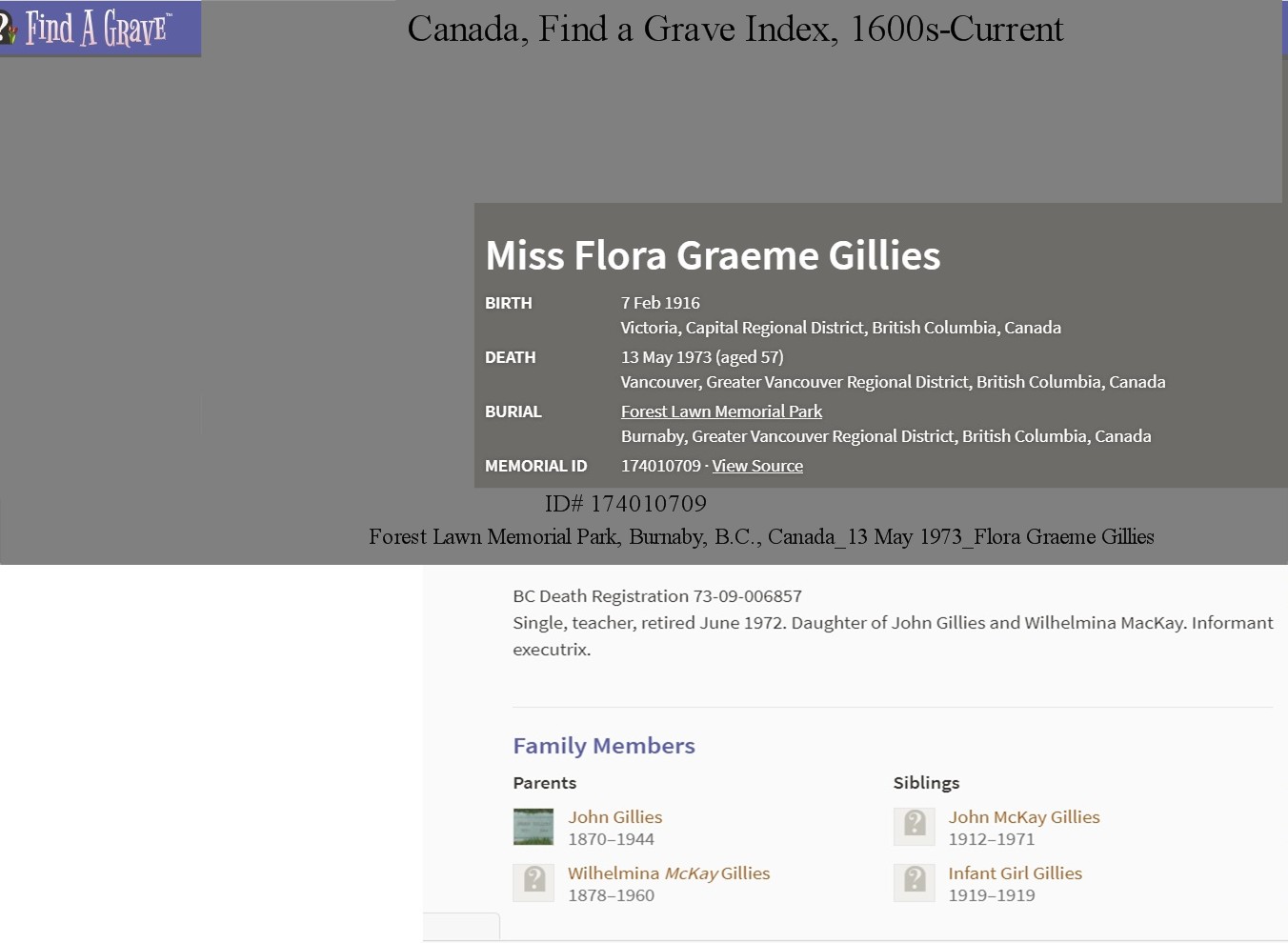The height and width of the screenshot is (943, 1288).
Task: Click the BC Death Registration 73-09-006857 line
Action: [657, 596]
